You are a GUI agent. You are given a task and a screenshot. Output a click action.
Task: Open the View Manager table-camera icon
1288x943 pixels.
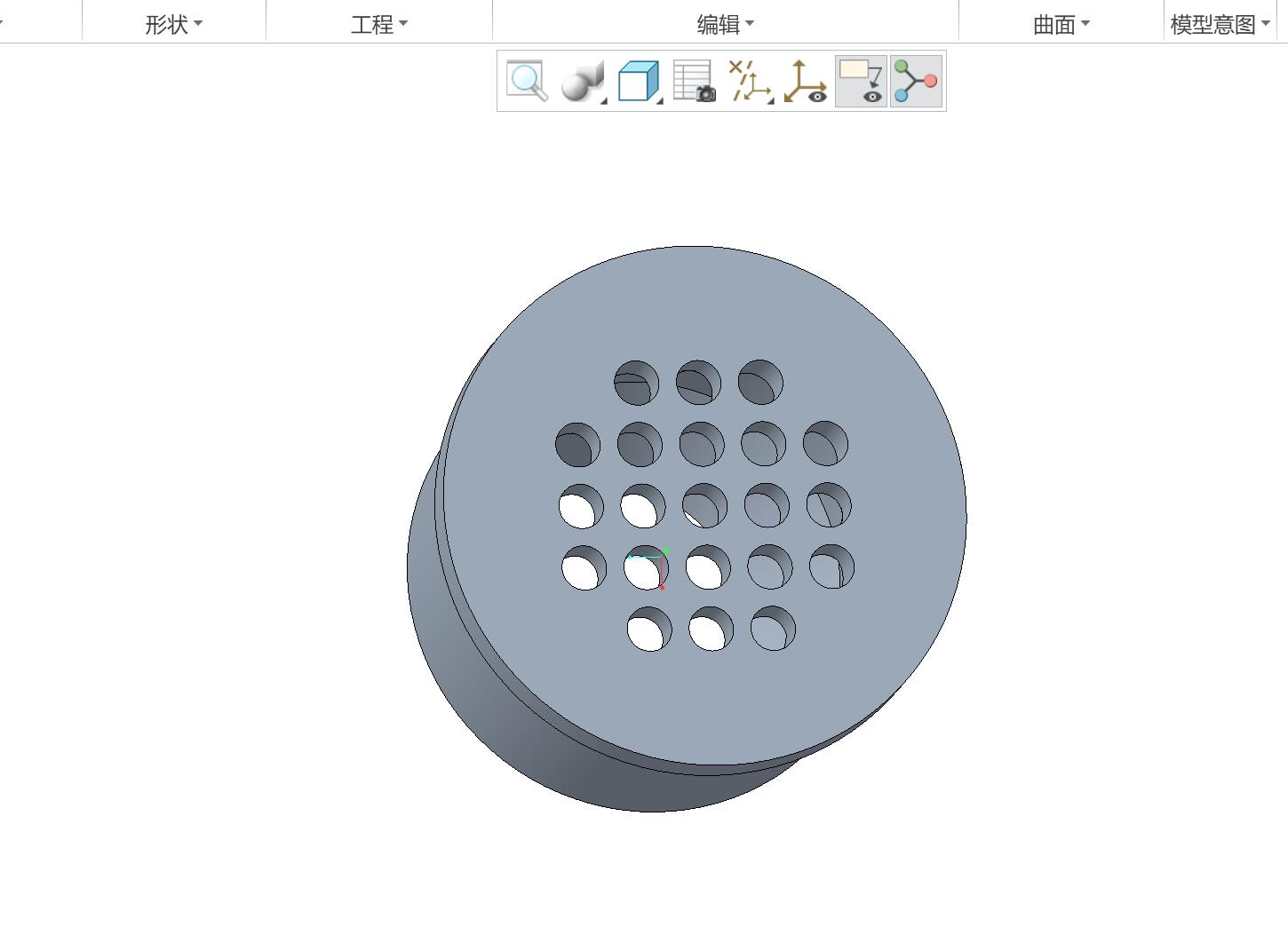coord(695,81)
